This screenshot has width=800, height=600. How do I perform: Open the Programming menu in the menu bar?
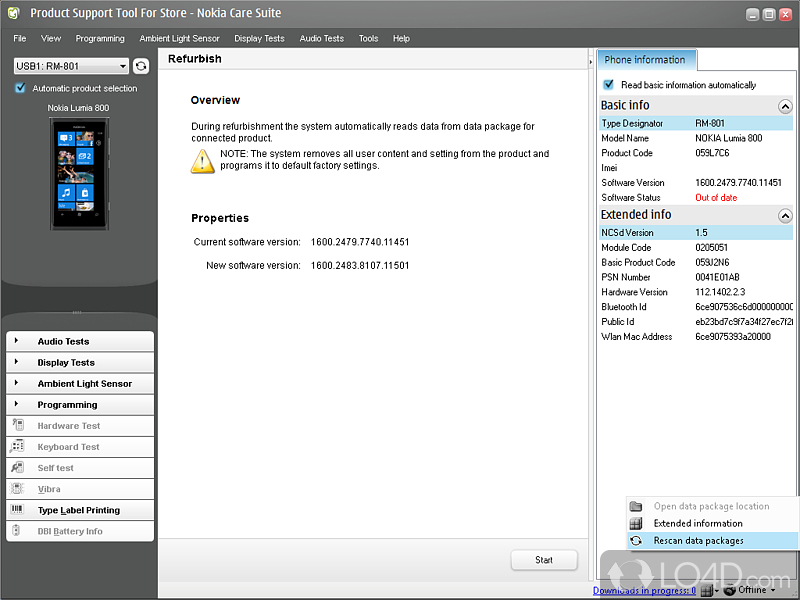pyautogui.click(x=100, y=38)
